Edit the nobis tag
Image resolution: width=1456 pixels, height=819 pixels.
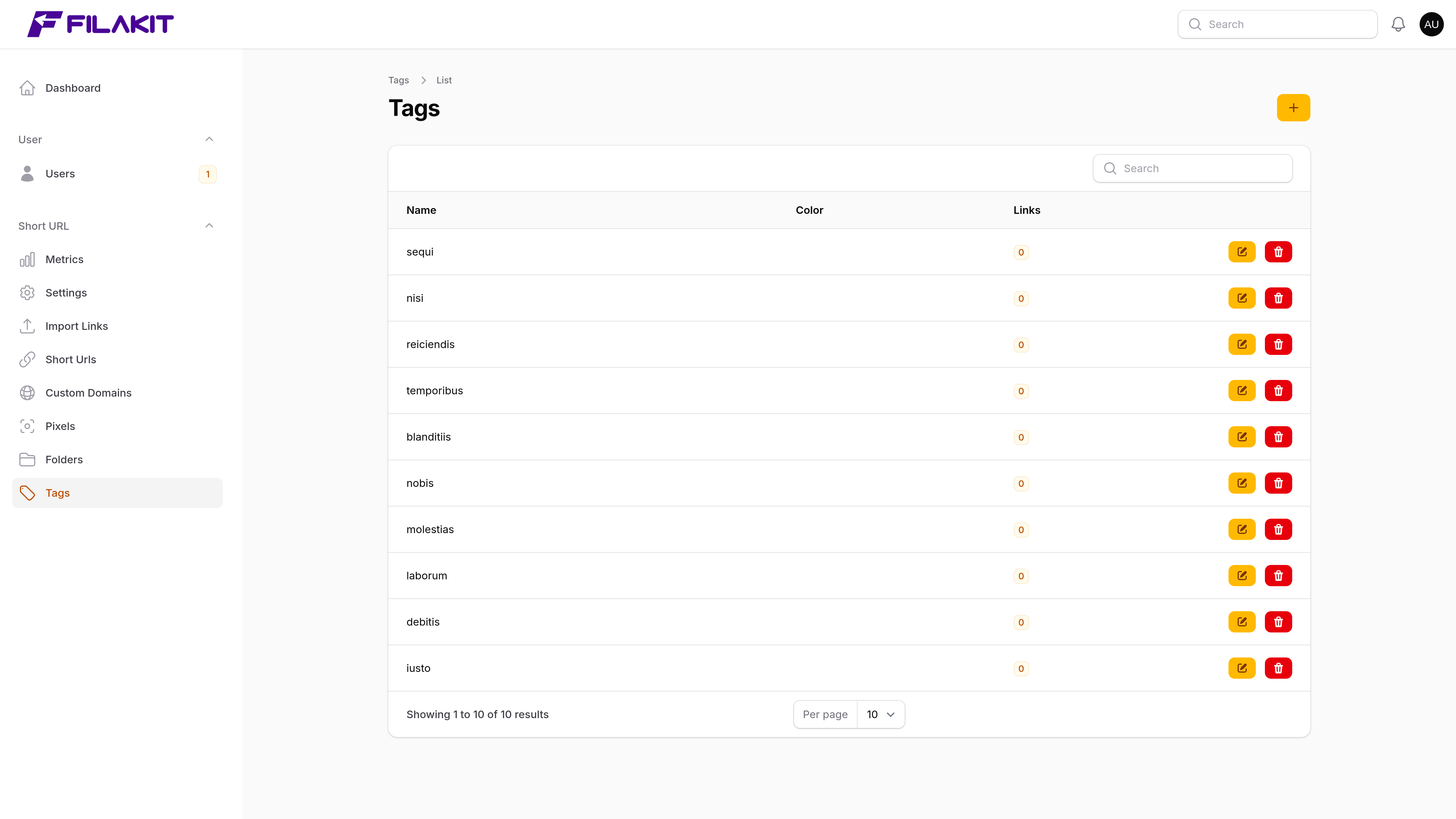tap(1242, 484)
